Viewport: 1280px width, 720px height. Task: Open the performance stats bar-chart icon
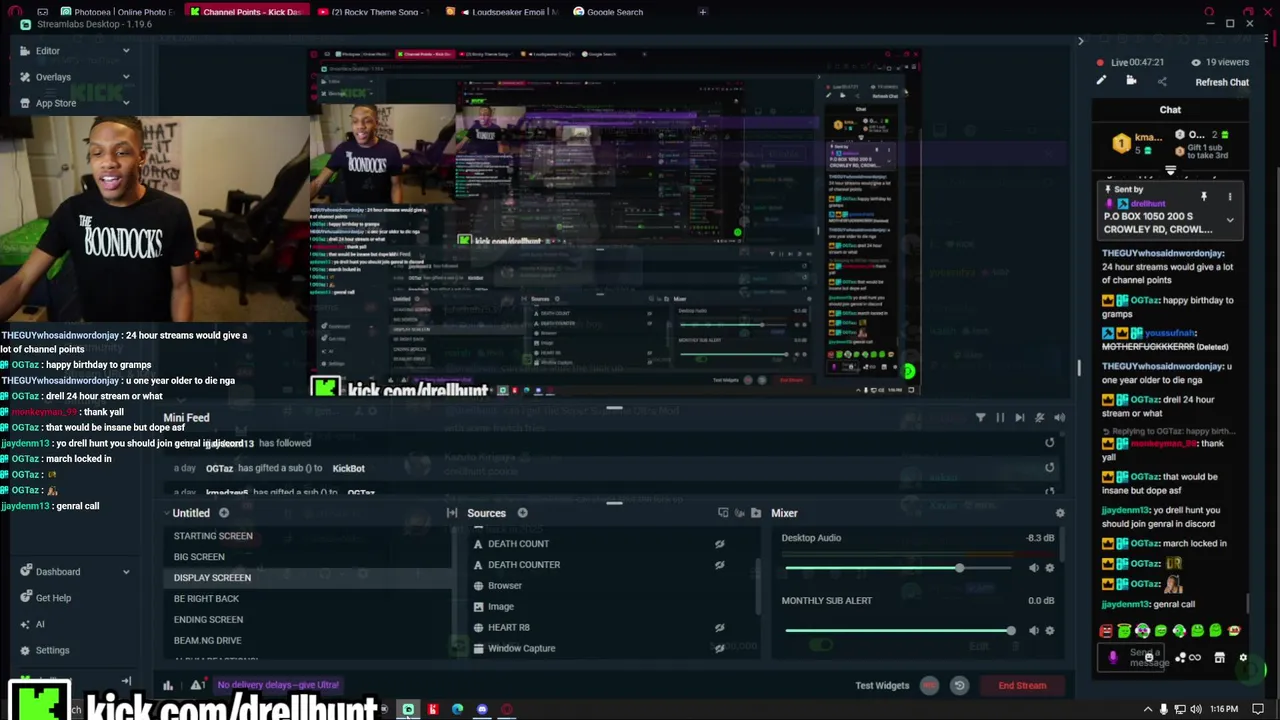click(x=168, y=686)
